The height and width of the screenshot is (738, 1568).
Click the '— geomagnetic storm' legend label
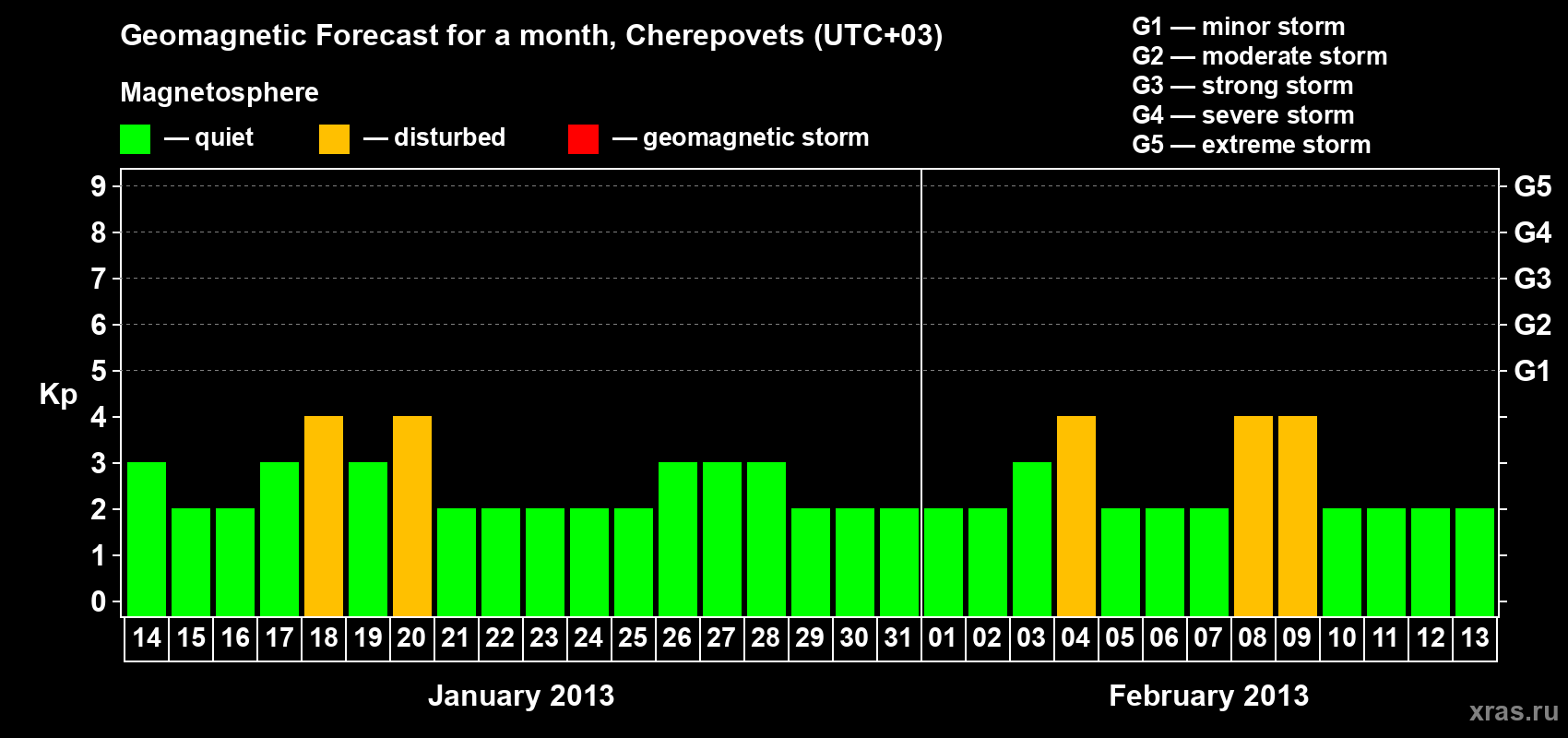point(741,137)
